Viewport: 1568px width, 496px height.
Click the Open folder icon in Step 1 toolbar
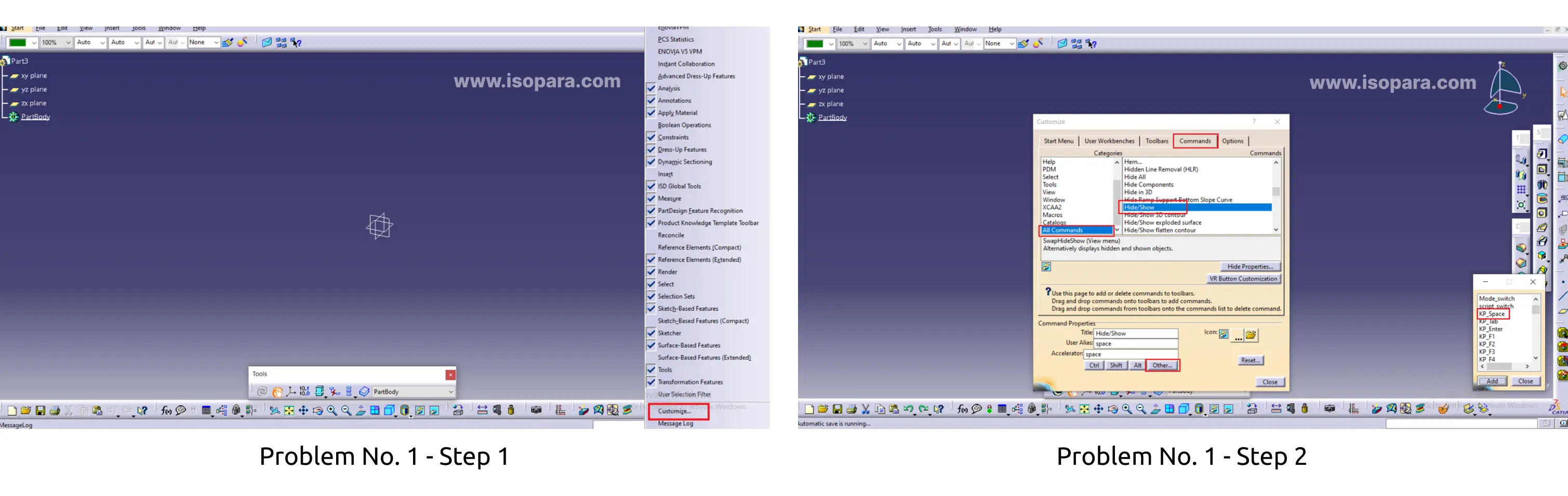pyautogui.click(x=25, y=411)
